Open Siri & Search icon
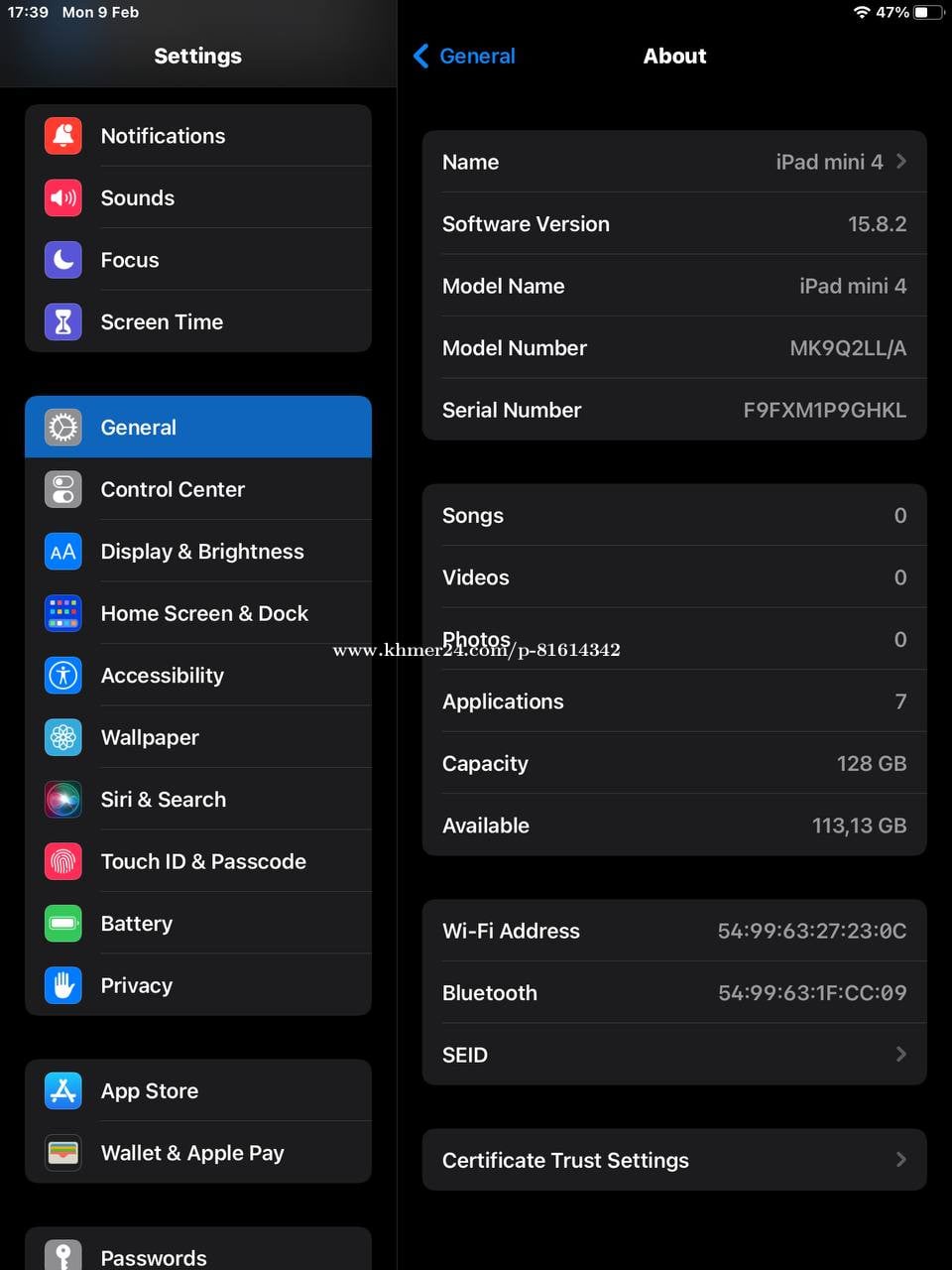 click(x=63, y=800)
